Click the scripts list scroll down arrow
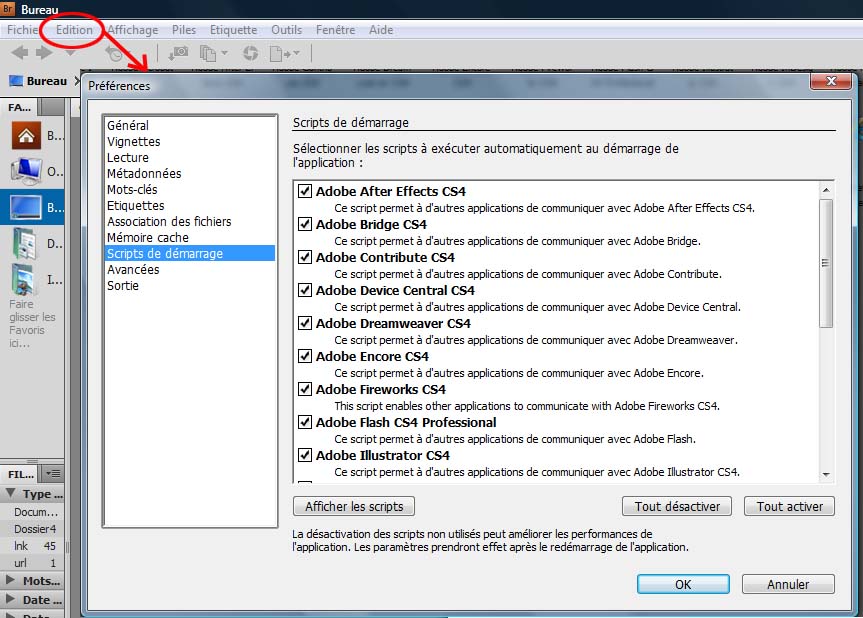Screen dimensions: 863x618 (x=826, y=474)
